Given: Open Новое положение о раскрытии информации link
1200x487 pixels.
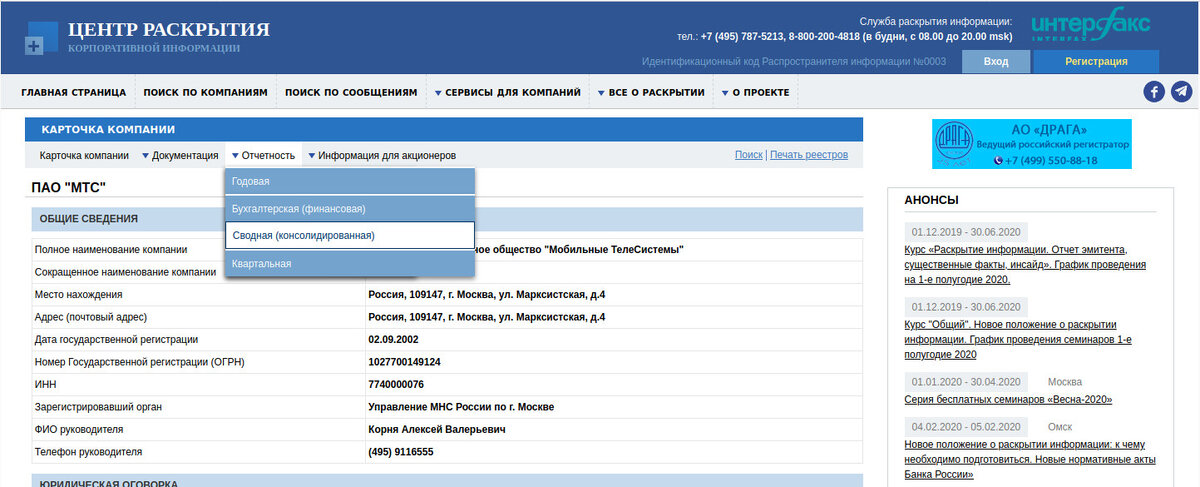Looking at the screenshot, I should [x=1030, y=459].
